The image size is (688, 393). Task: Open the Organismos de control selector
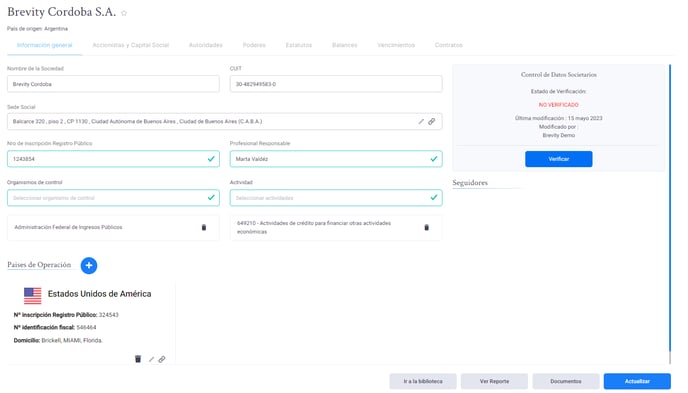pyautogui.click(x=113, y=198)
